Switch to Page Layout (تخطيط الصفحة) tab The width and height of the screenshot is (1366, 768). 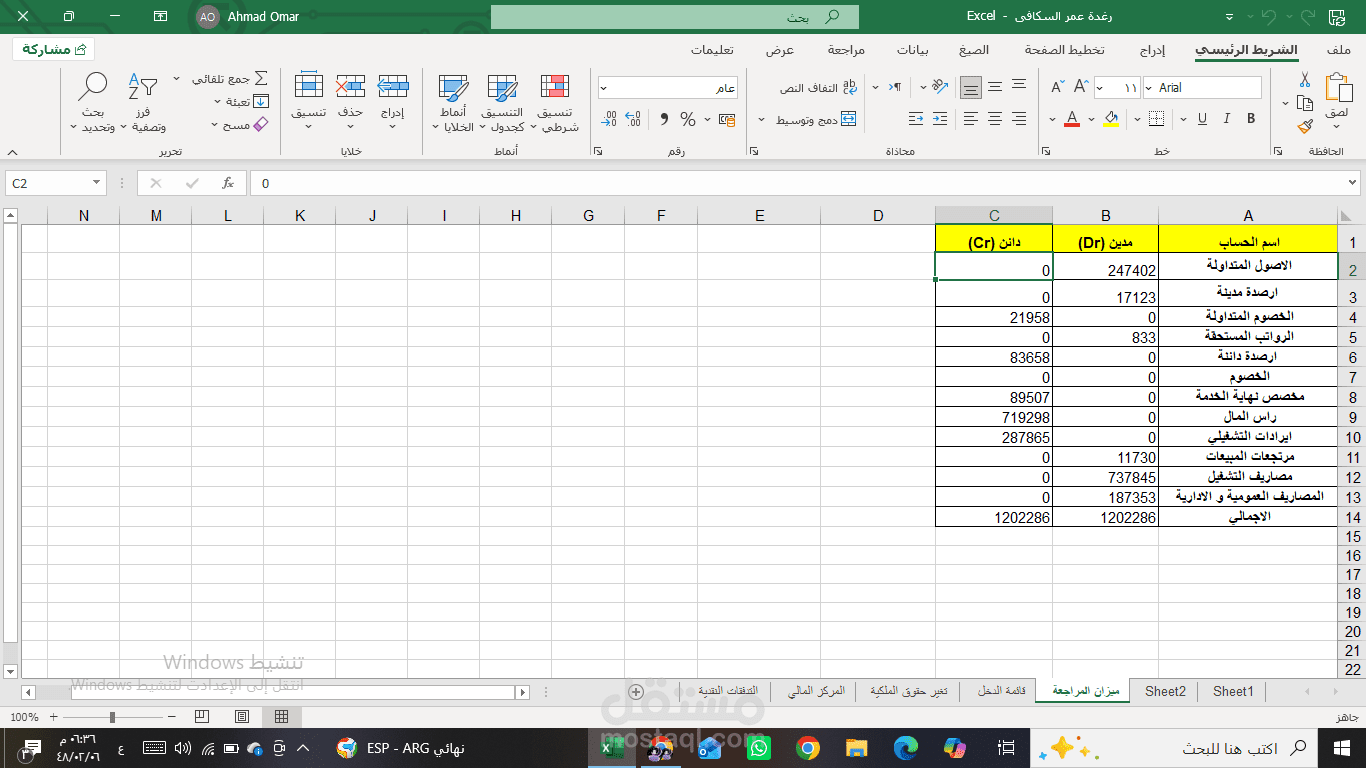(x=1065, y=50)
